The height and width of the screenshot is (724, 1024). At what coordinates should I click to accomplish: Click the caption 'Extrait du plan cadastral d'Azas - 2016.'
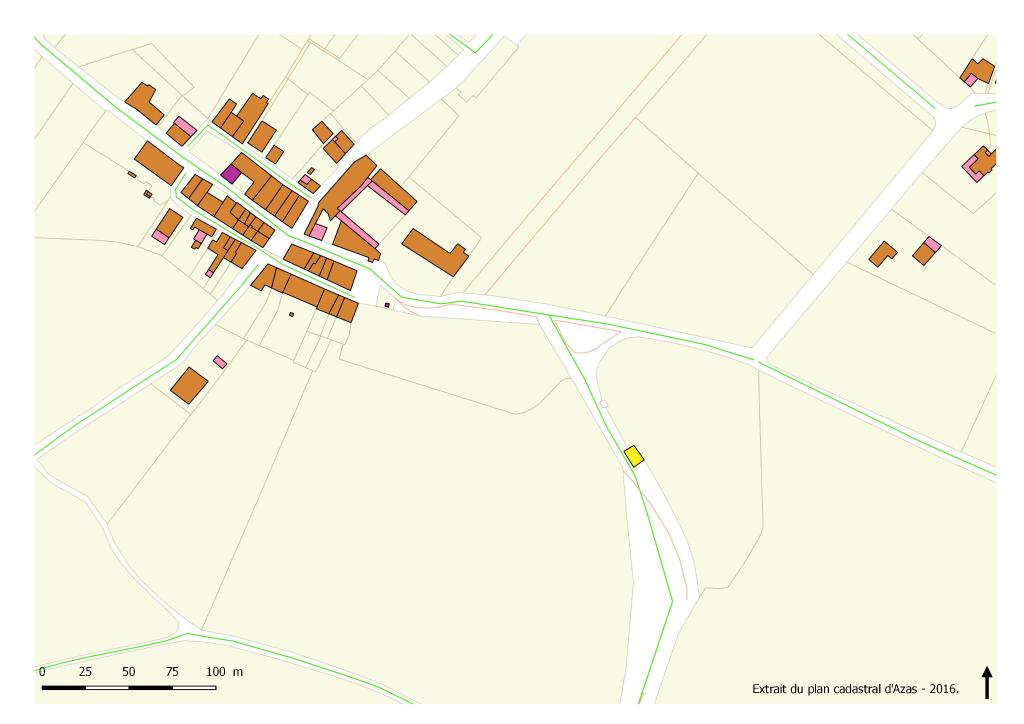[x=856, y=689]
